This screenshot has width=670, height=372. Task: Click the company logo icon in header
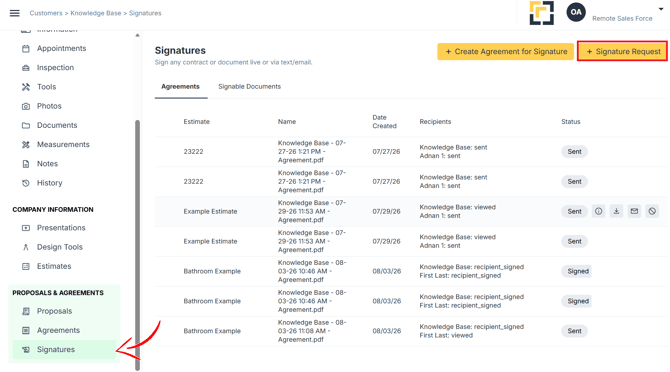pos(541,13)
